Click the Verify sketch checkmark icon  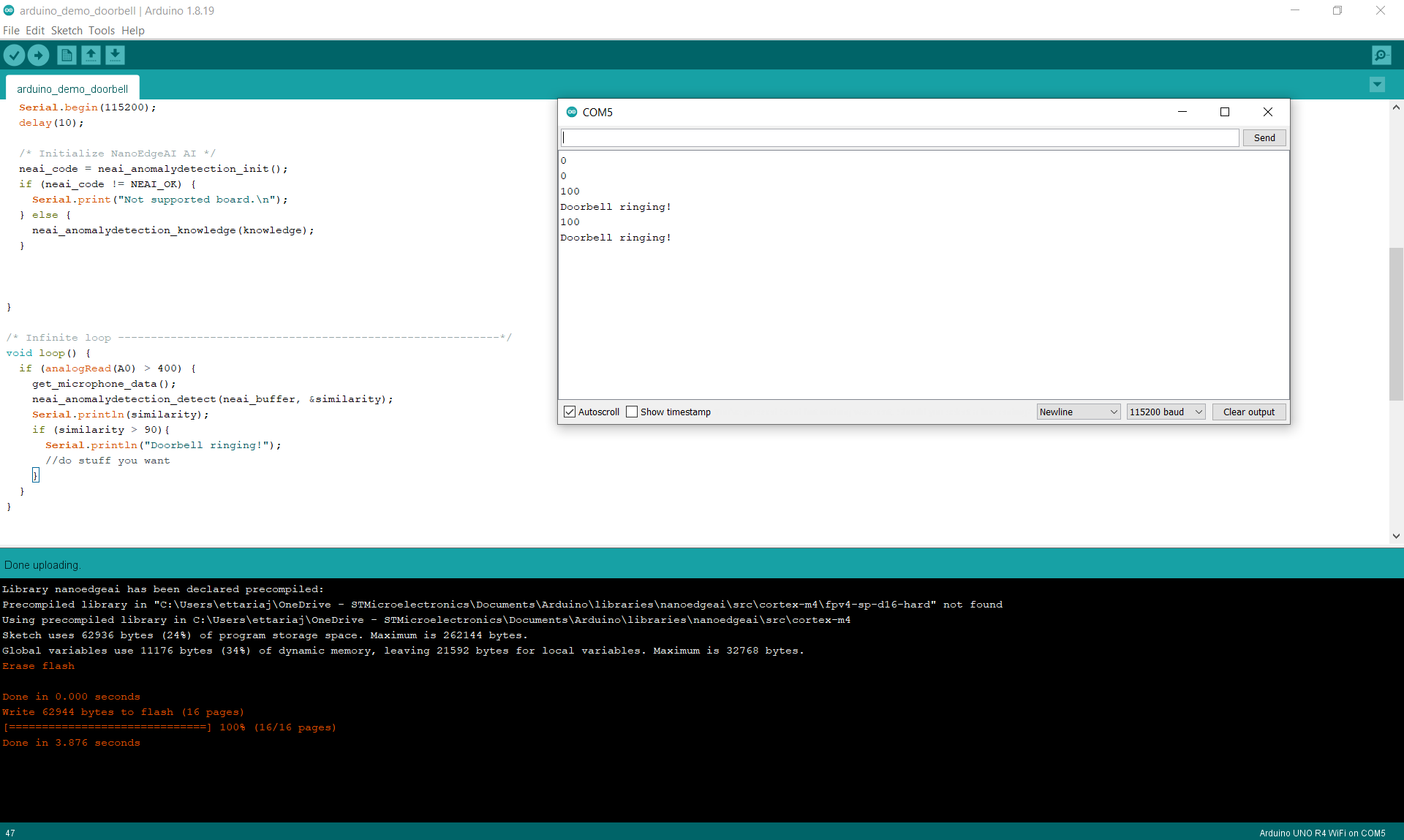coord(14,55)
